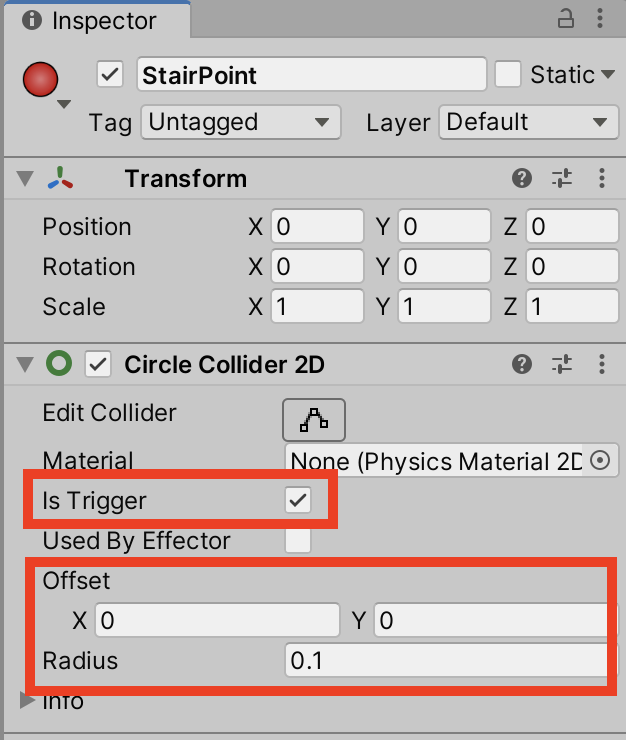Expand the Info foldout
This screenshot has height=740, width=626.
coord(27,699)
